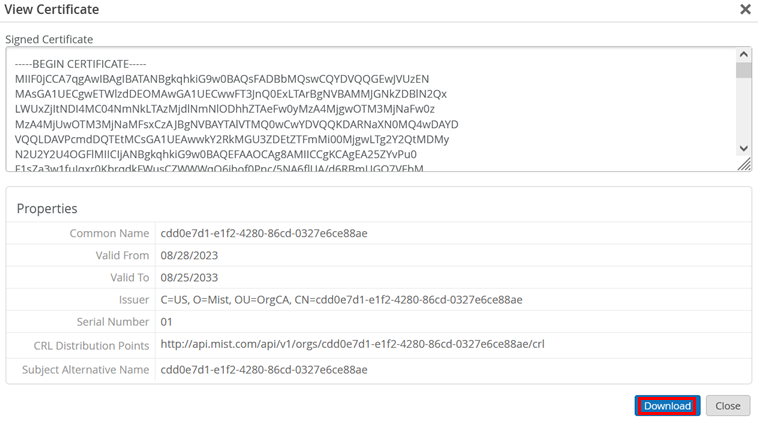Click inside the Signed Certificate text box
Image resolution: width=758 pixels, height=423 pixels.
[x=370, y=110]
